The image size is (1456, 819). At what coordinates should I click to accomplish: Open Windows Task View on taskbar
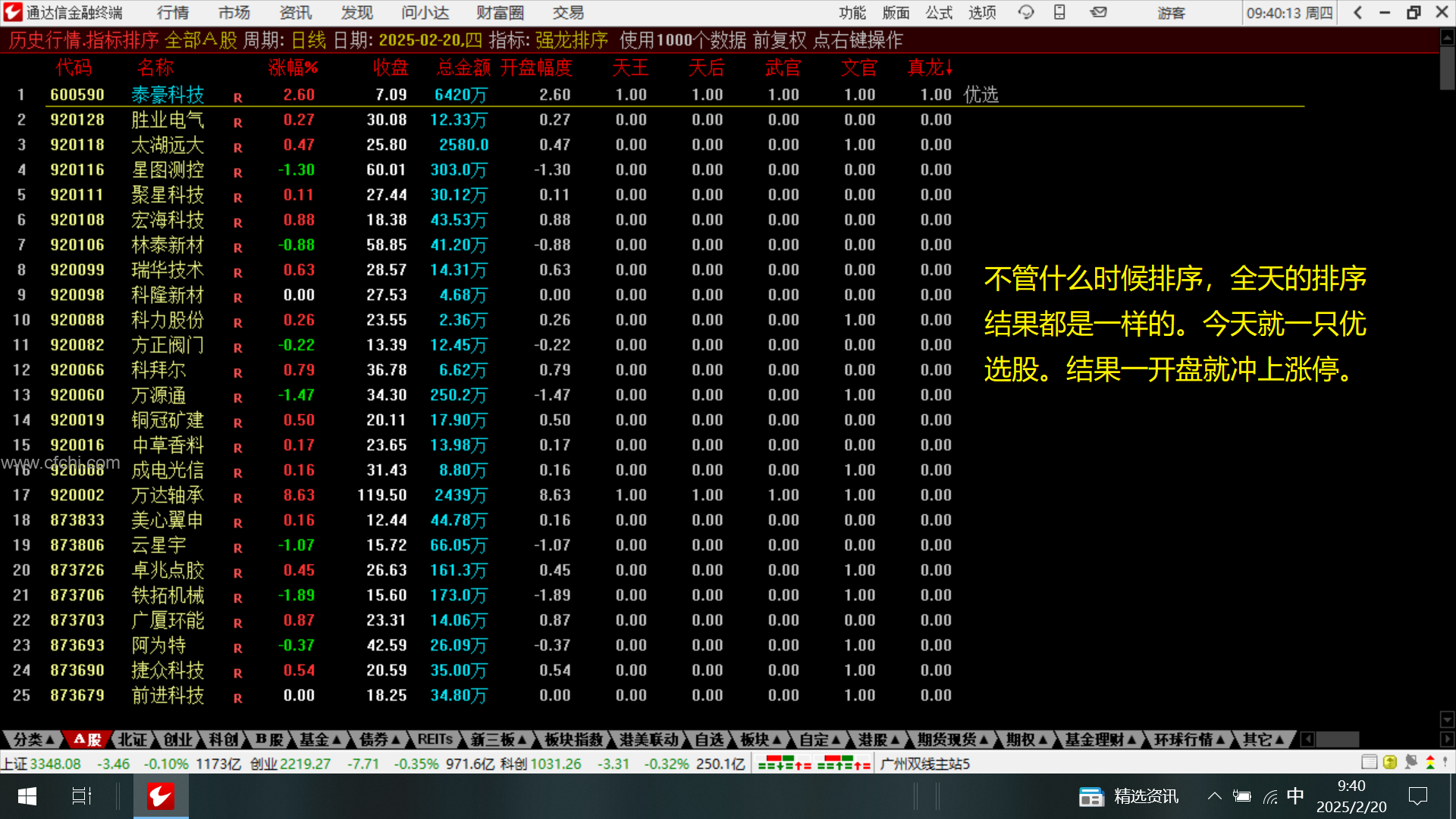81,796
